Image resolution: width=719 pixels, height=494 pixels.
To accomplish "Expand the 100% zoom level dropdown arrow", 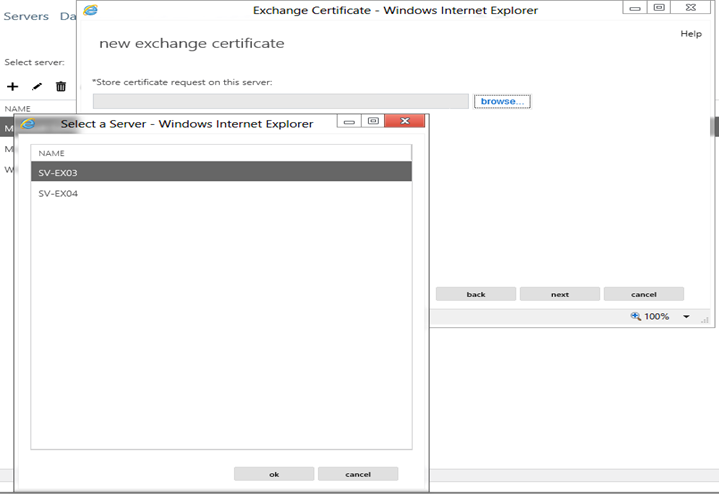I will coord(686,316).
